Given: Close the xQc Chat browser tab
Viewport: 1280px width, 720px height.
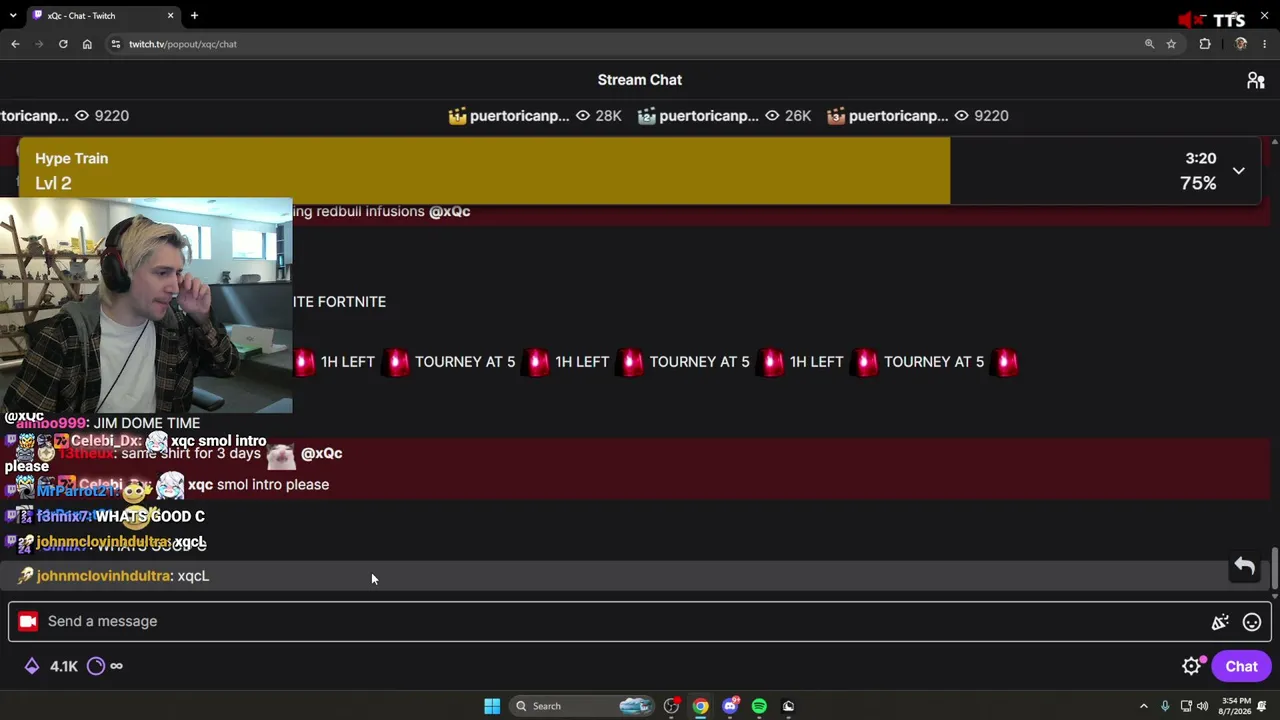Looking at the screenshot, I should (x=170, y=15).
